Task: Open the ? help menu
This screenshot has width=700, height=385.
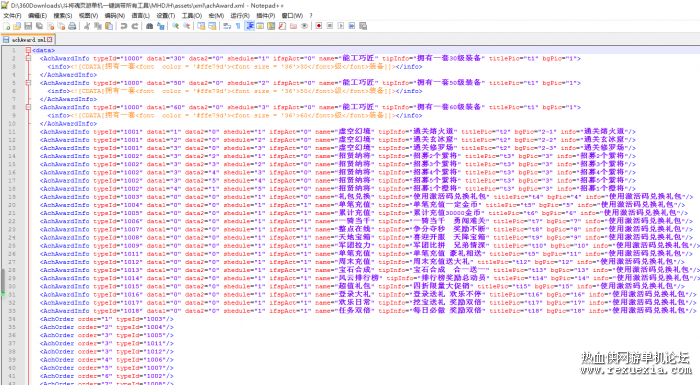Action: click(311, 16)
